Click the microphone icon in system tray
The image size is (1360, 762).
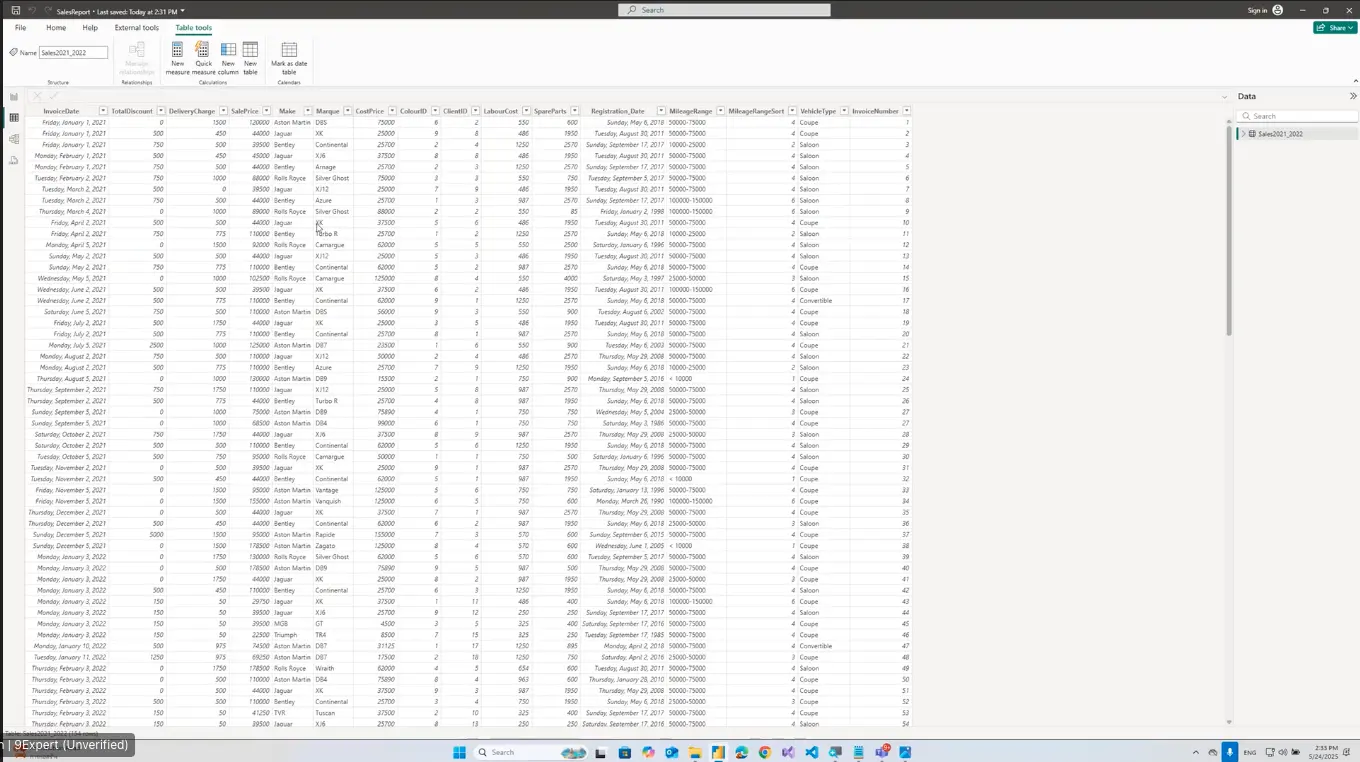pyautogui.click(x=1230, y=752)
